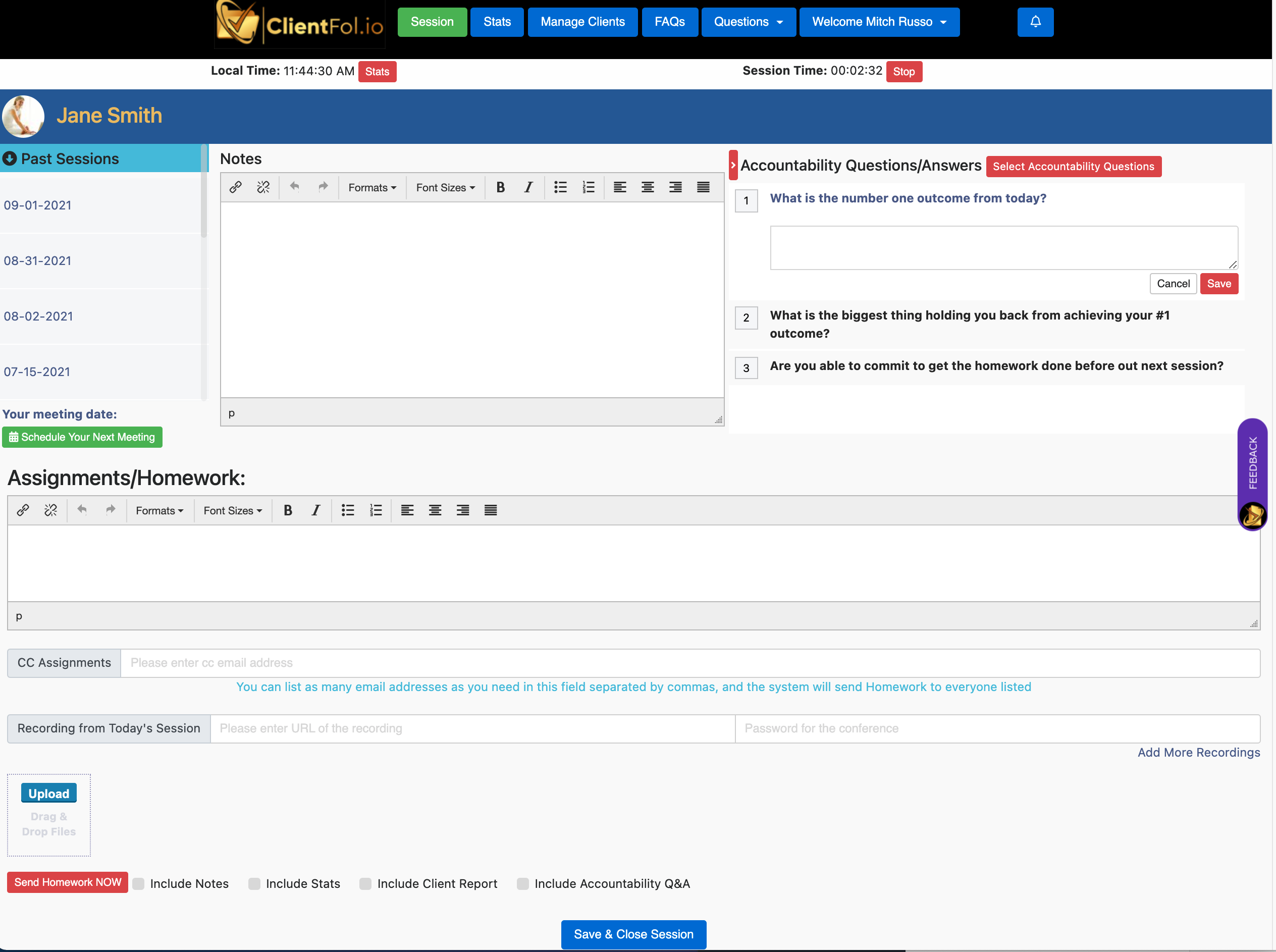1276x952 pixels.
Task: Enable the Include Notes checkbox
Action: pyautogui.click(x=138, y=884)
